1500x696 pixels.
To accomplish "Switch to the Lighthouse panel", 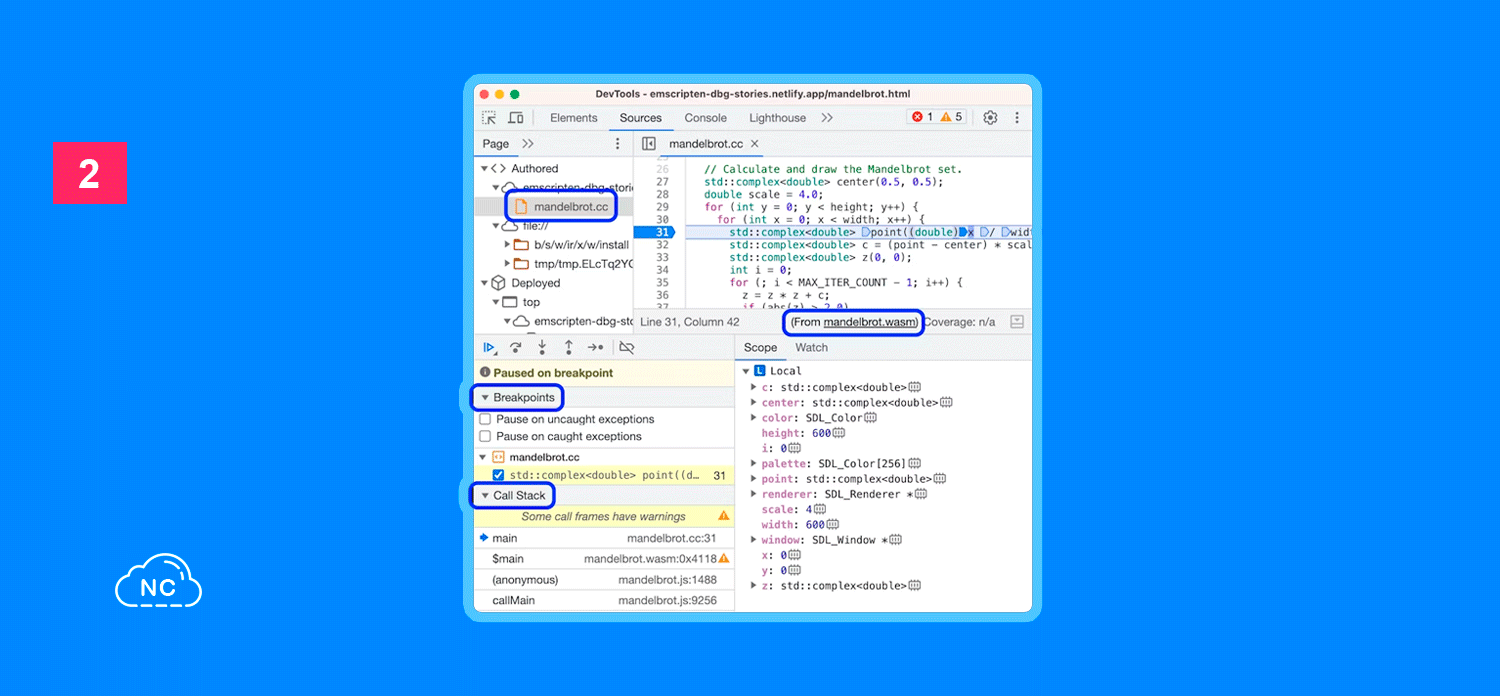I will (x=777, y=118).
